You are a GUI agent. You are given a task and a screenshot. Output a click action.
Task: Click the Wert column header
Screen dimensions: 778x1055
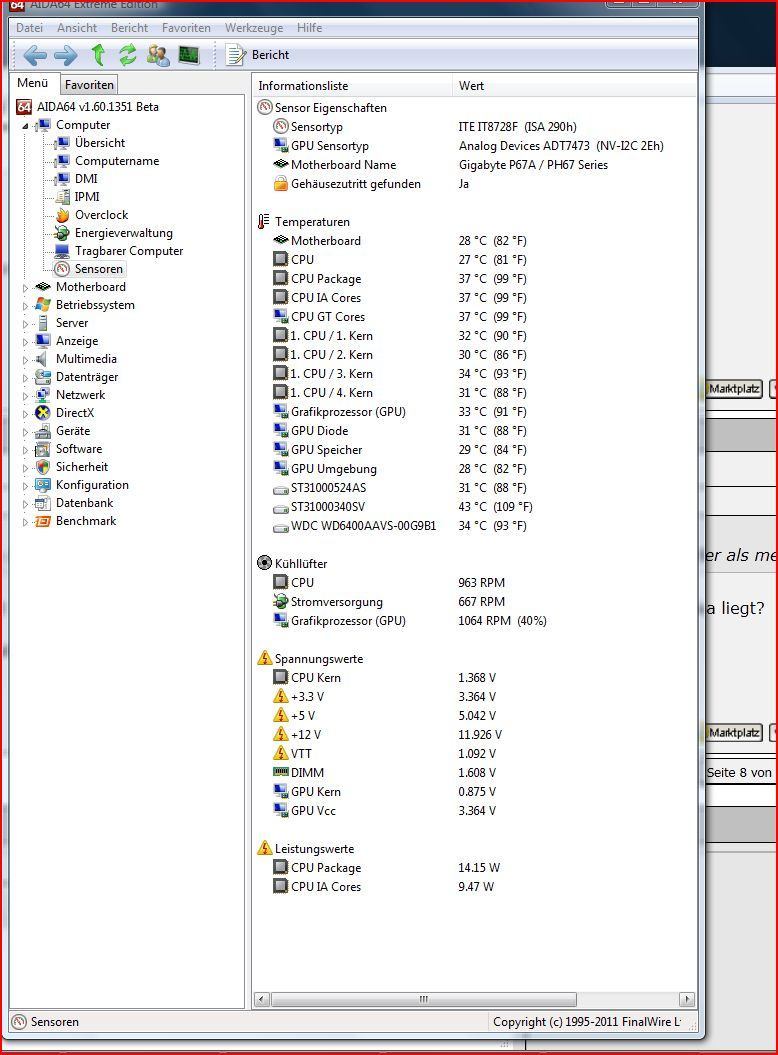pyautogui.click(x=574, y=85)
